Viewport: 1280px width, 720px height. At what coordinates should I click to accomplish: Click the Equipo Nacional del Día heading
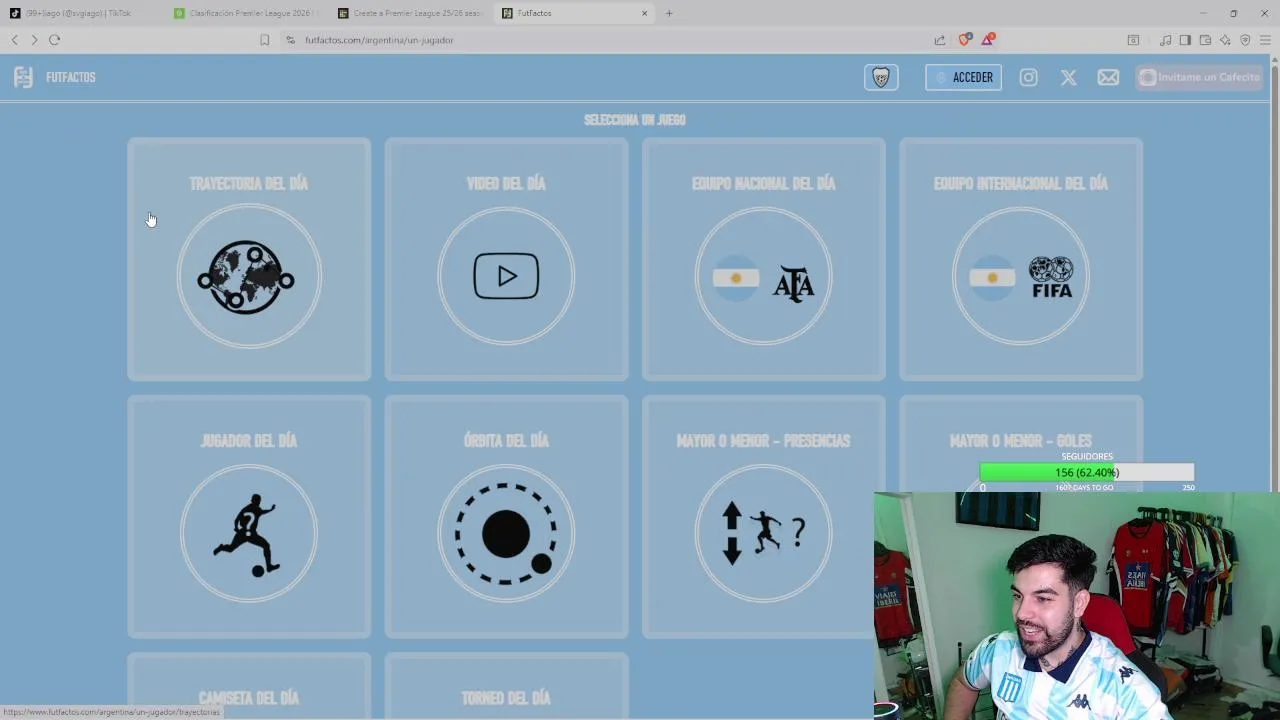tap(763, 184)
